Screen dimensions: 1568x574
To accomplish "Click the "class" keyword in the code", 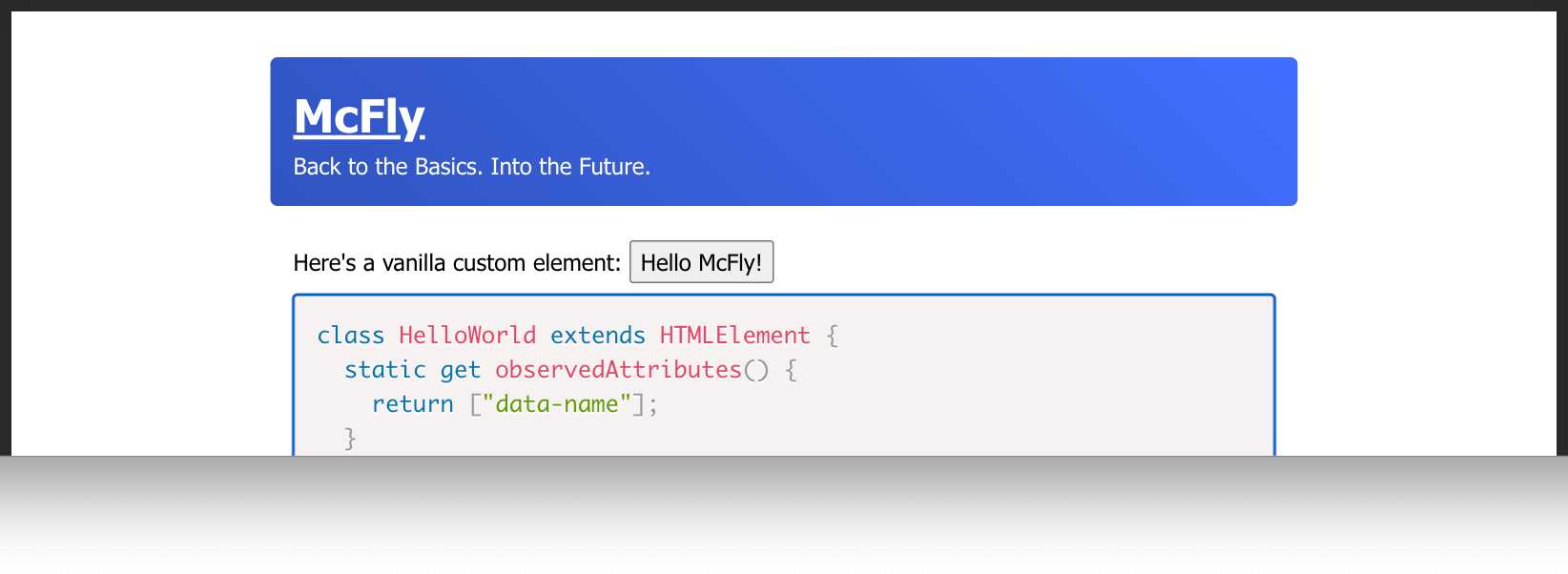I will pos(350,336).
